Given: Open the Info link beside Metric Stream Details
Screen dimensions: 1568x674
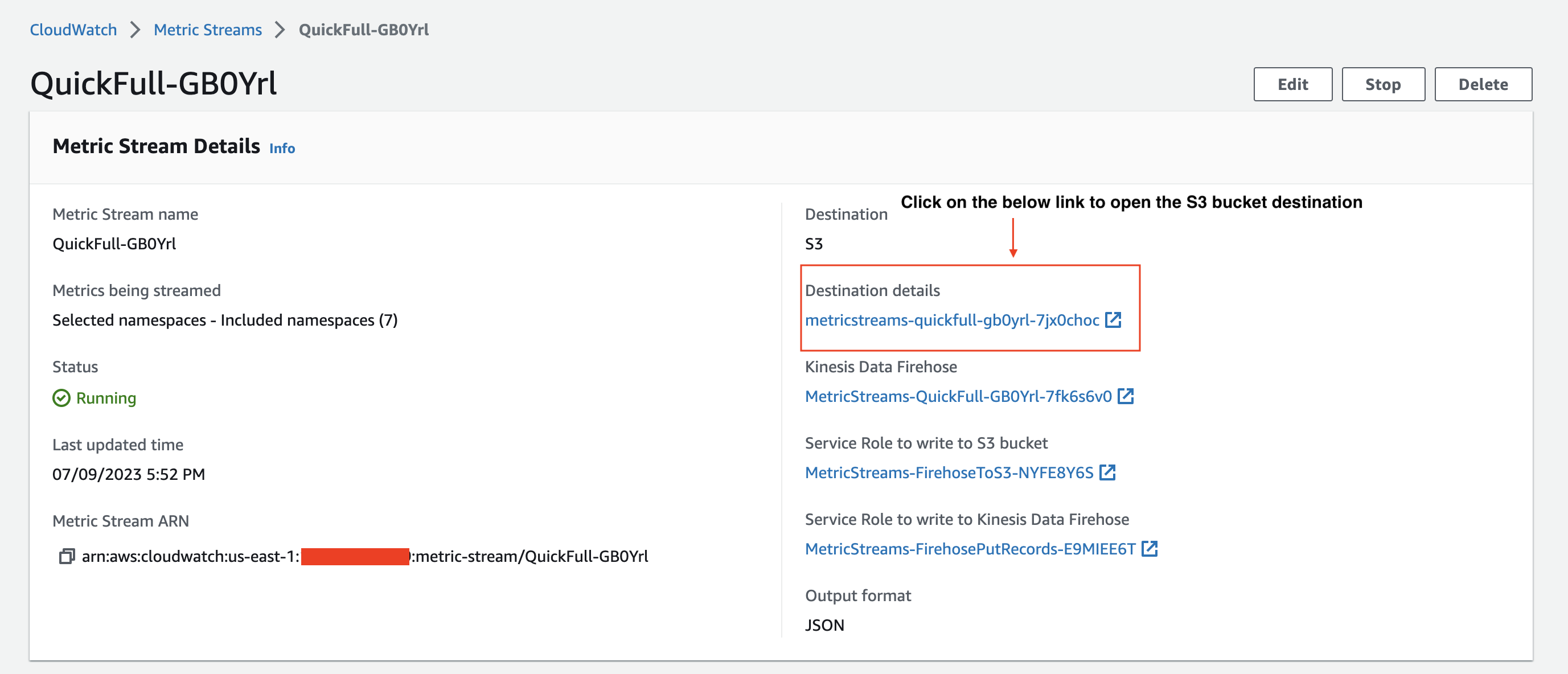Looking at the screenshot, I should (282, 149).
